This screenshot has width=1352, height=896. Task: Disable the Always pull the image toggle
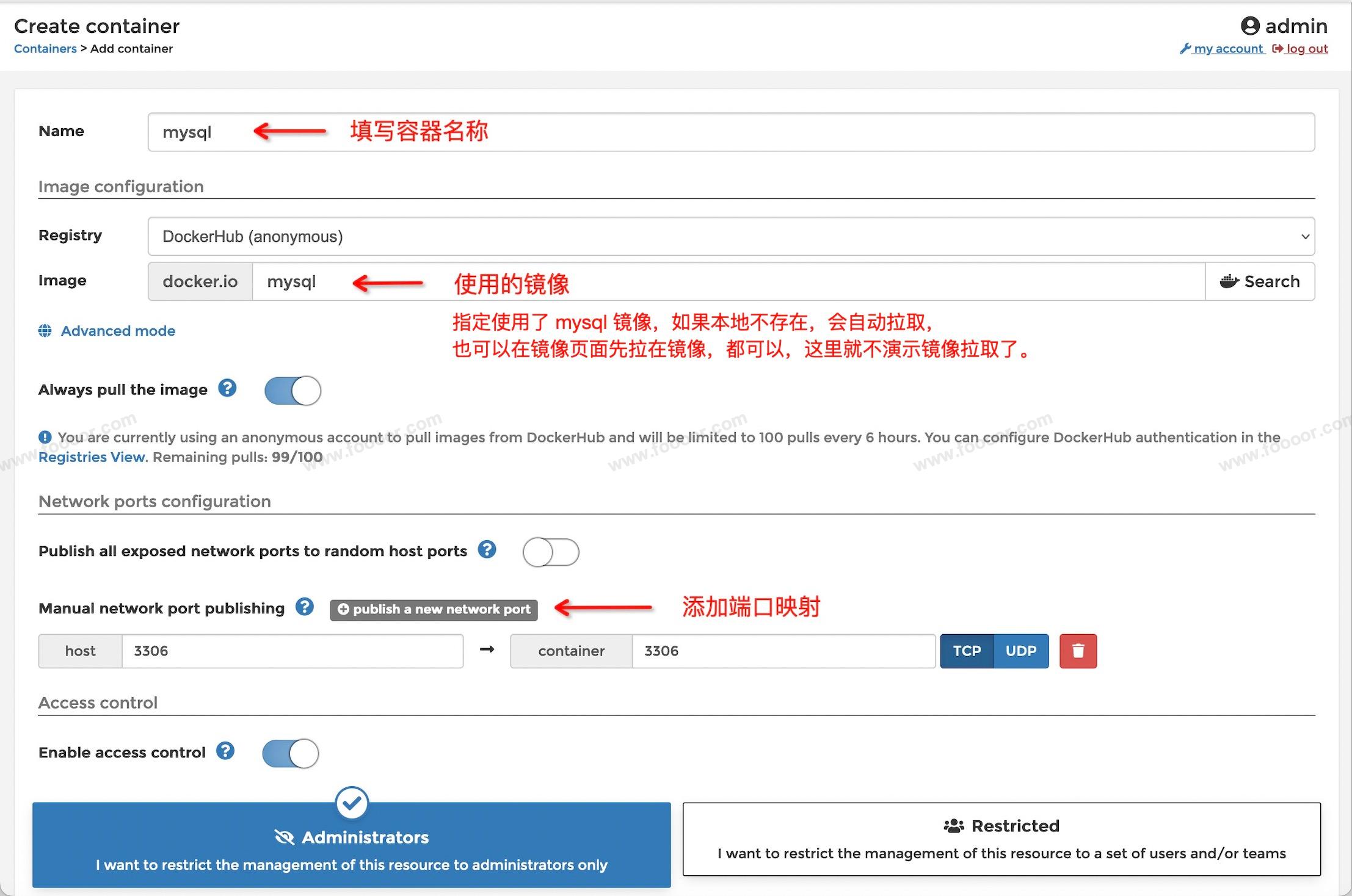293,391
